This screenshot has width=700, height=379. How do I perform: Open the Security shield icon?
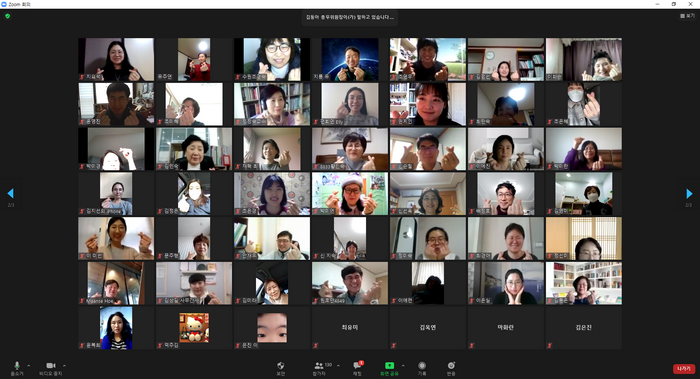coord(280,368)
